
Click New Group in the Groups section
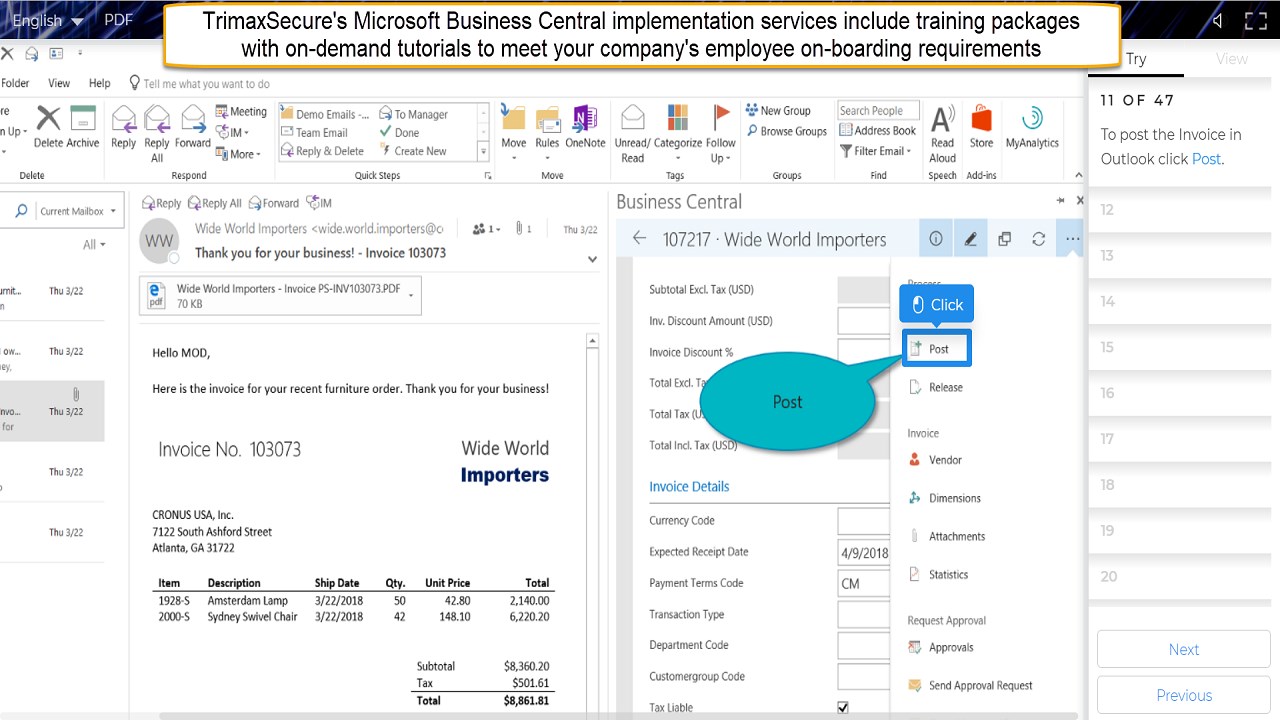777,111
